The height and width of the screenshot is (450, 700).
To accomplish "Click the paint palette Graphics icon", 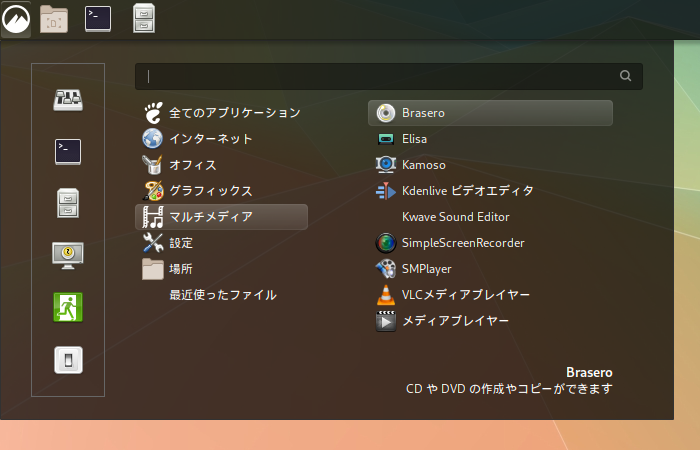I will coord(153,191).
